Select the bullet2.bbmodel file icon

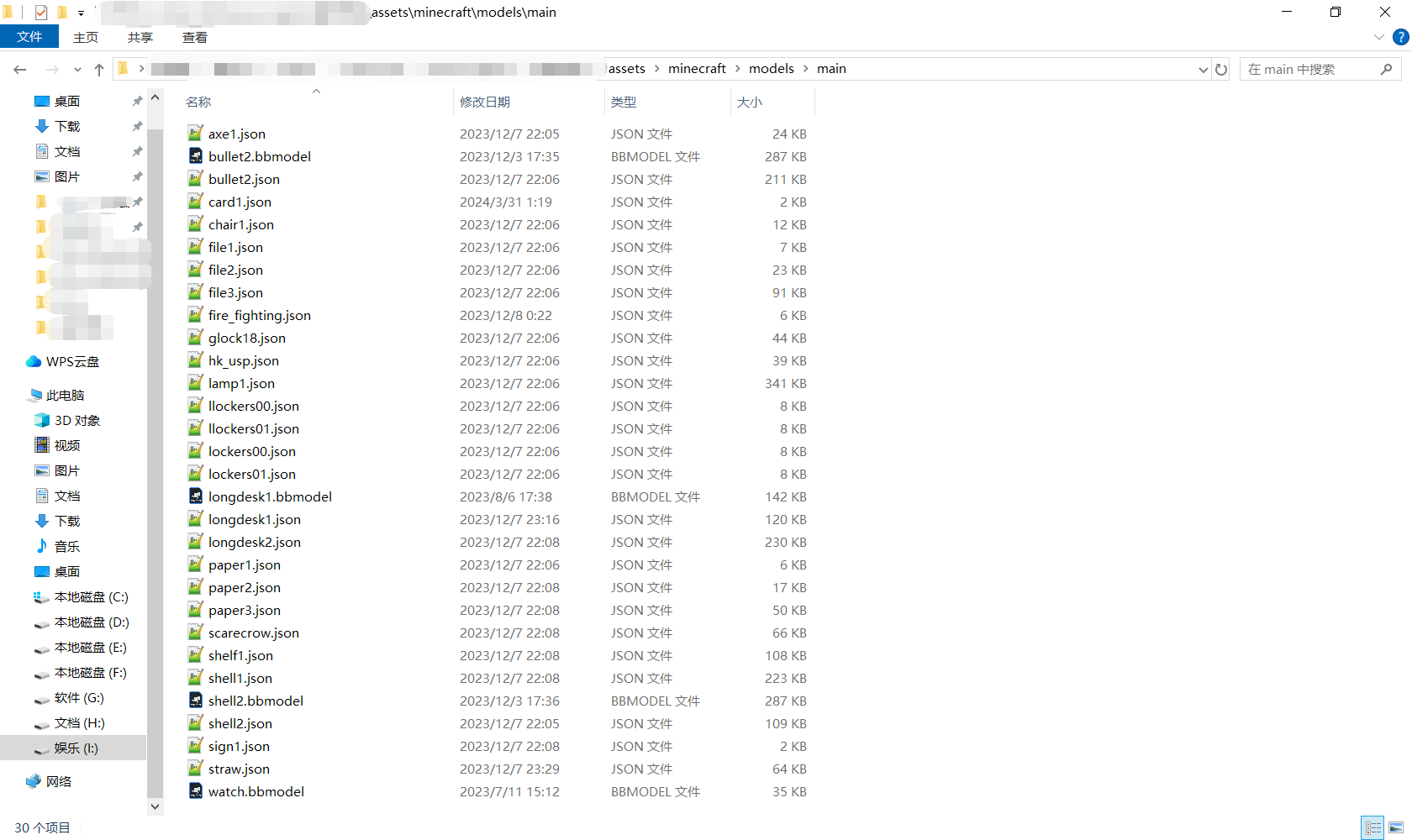[196, 156]
